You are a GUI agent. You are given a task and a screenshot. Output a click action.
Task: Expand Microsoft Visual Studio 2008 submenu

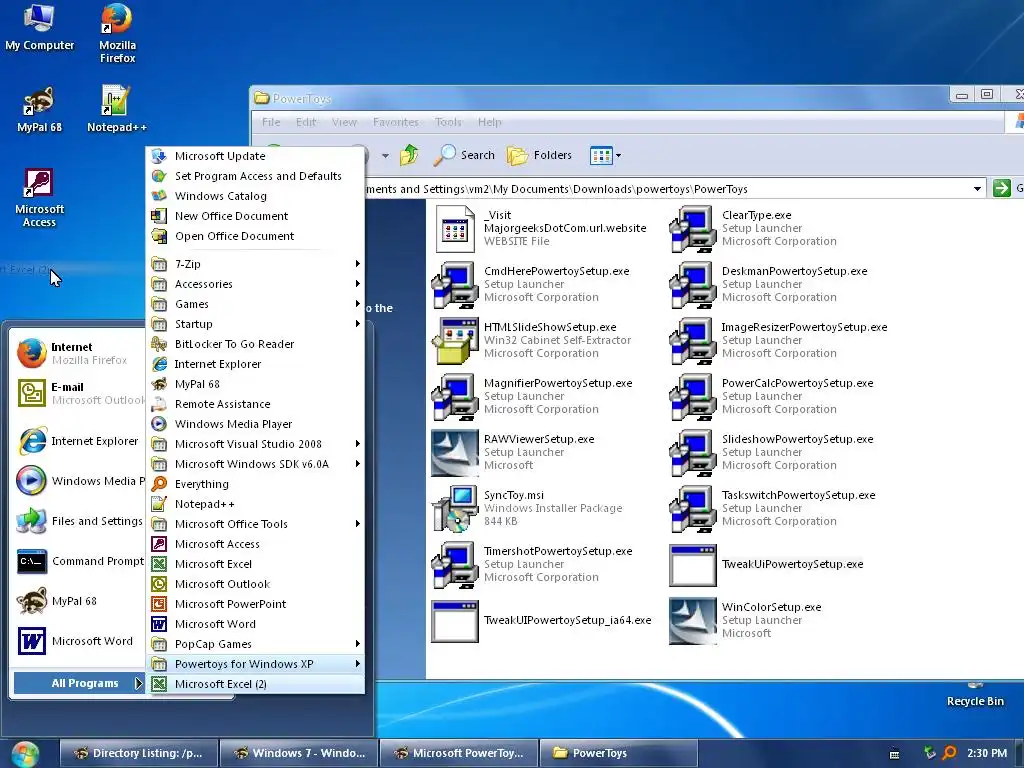pyautogui.click(x=255, y=444)
